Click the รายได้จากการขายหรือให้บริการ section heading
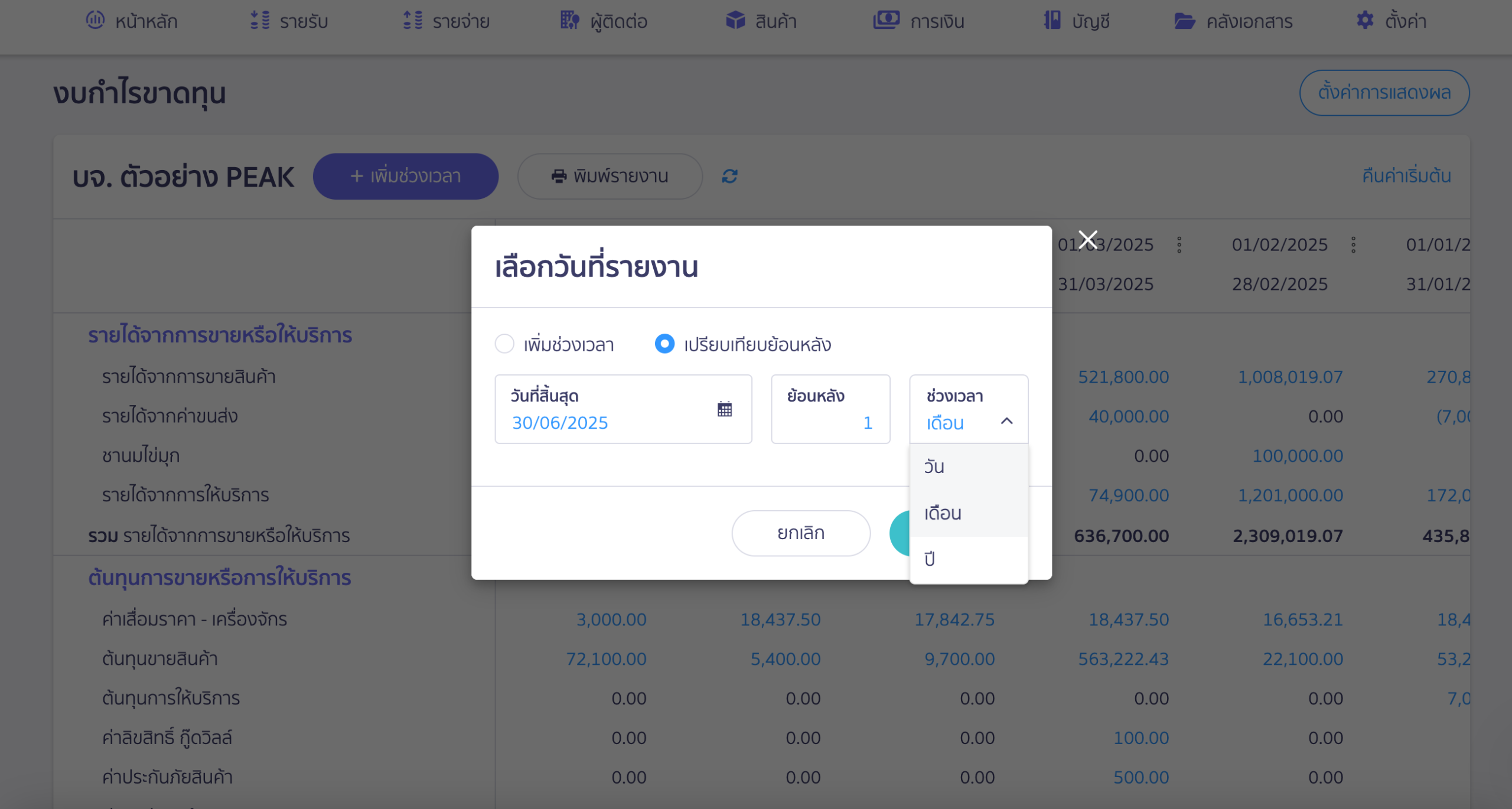1512x809 pixels. coord(220,335)
